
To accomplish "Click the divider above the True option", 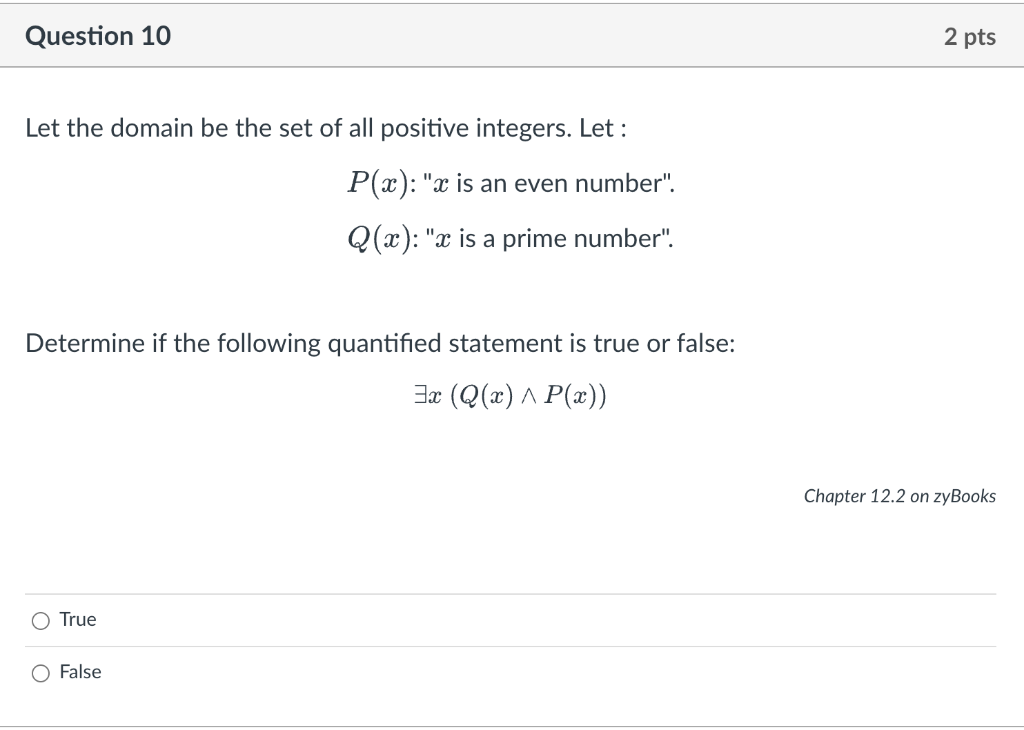I will pos(512,593).
